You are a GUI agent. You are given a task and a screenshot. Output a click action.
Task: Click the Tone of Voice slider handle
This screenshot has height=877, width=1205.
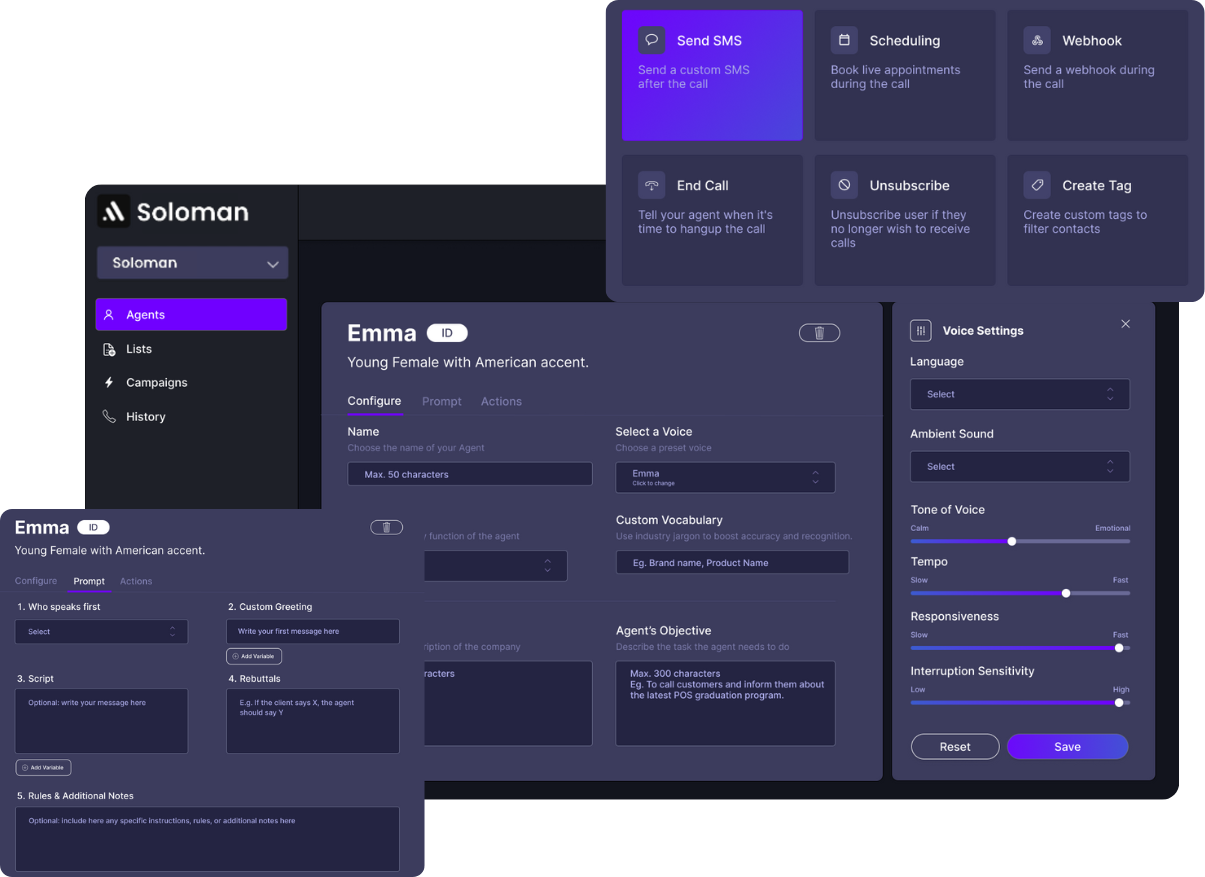point(1012,541)
